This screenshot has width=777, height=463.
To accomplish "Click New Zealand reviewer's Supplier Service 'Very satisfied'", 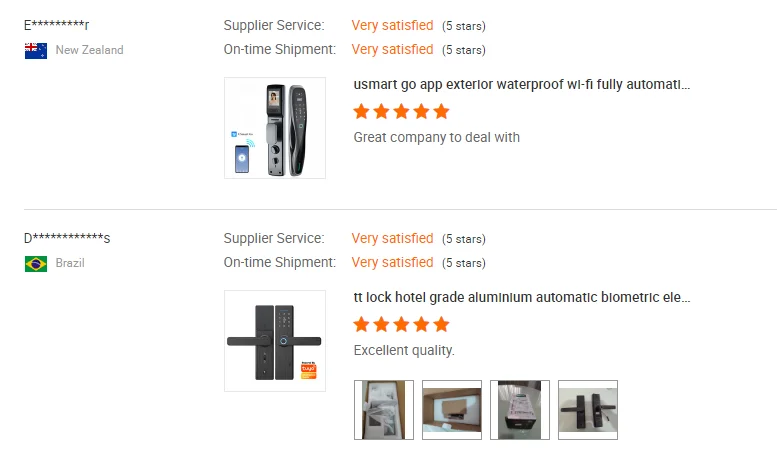I will [x=392, y=25].
